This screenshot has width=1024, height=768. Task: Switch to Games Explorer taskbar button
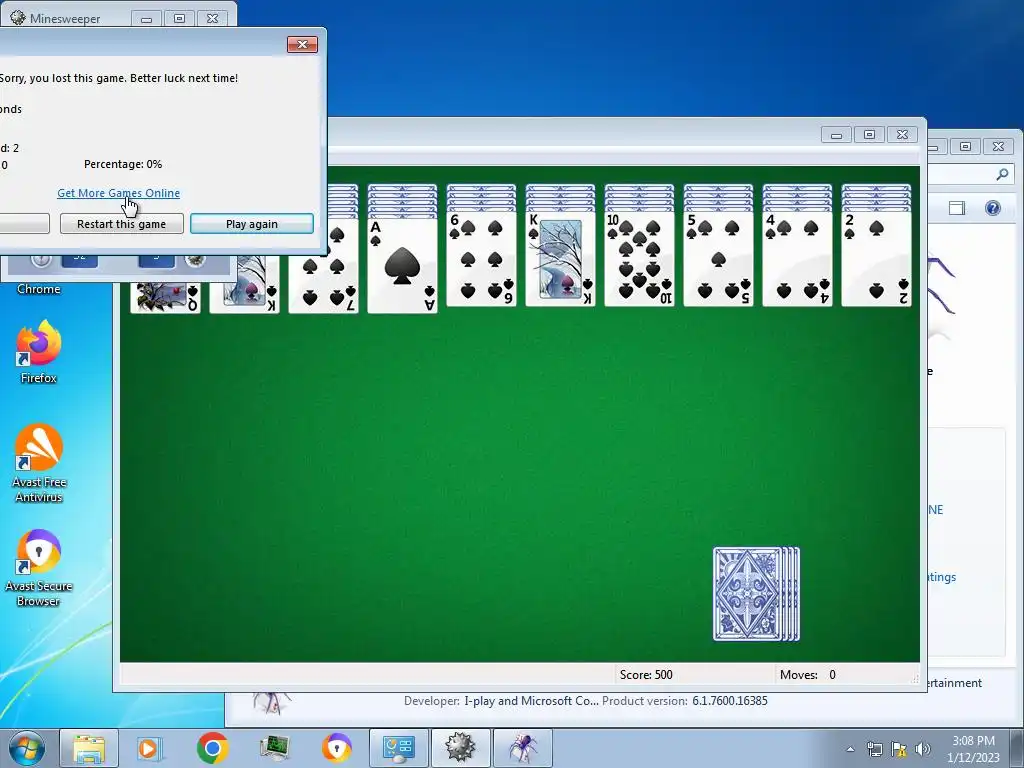pos(399,748)
